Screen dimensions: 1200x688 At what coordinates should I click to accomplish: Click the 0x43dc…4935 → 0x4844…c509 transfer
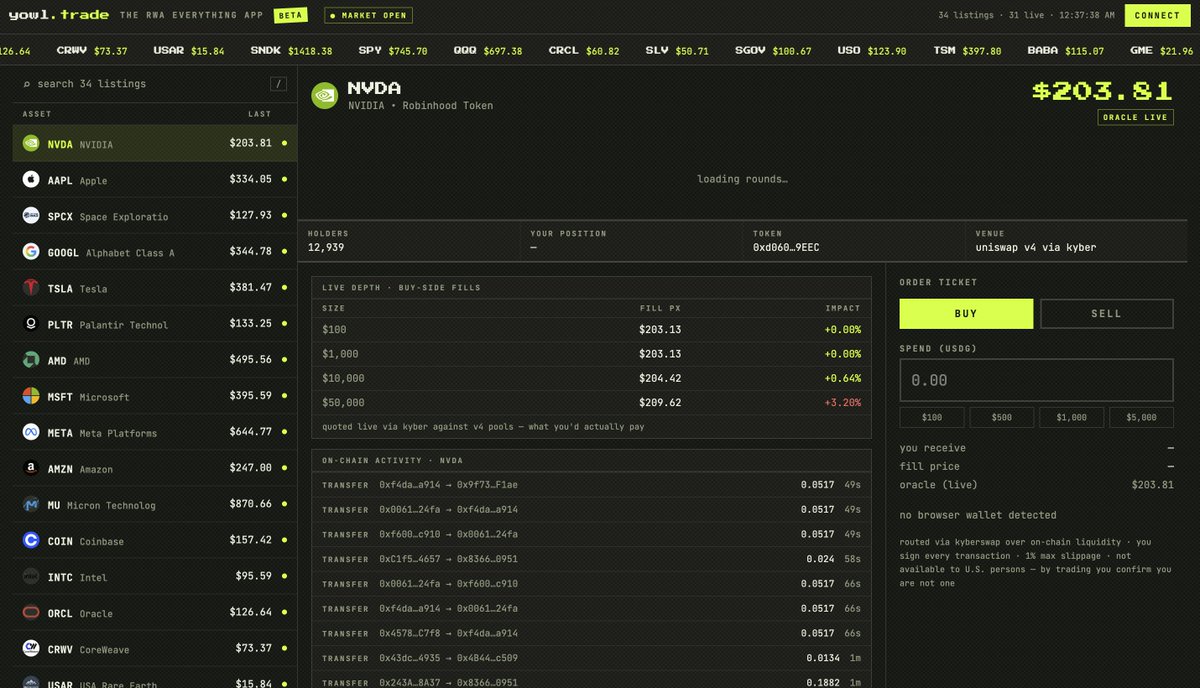(448, 658)
